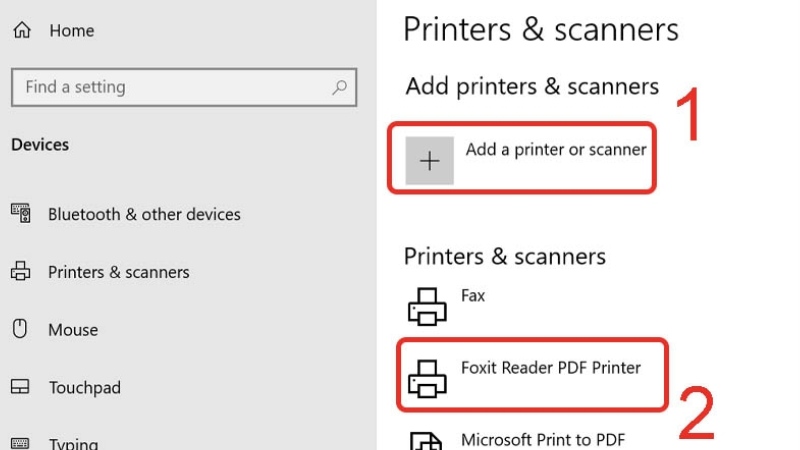Click the Touchpad icon in sidebar
Viewport: 800px width, 450px height.
[21, 387]
